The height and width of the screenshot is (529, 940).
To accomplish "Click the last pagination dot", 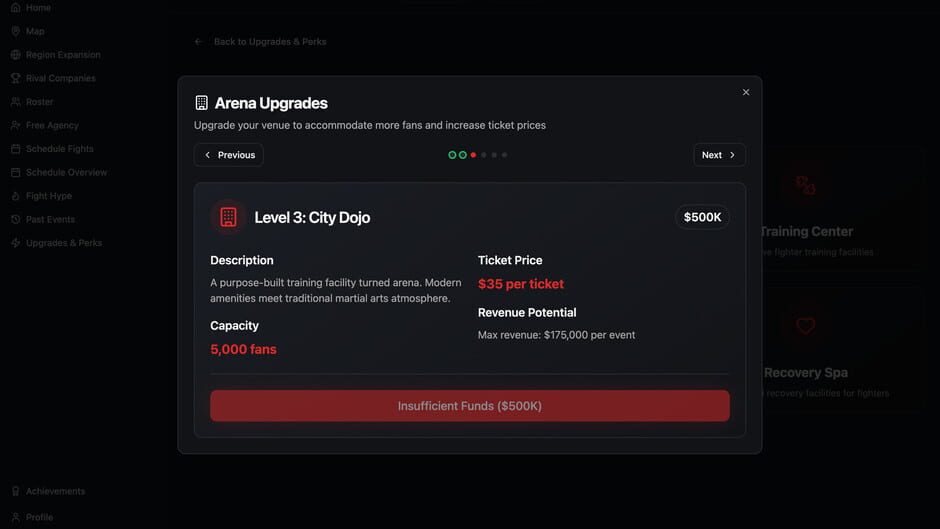I will pyautogui.click(x=505, y=155).
